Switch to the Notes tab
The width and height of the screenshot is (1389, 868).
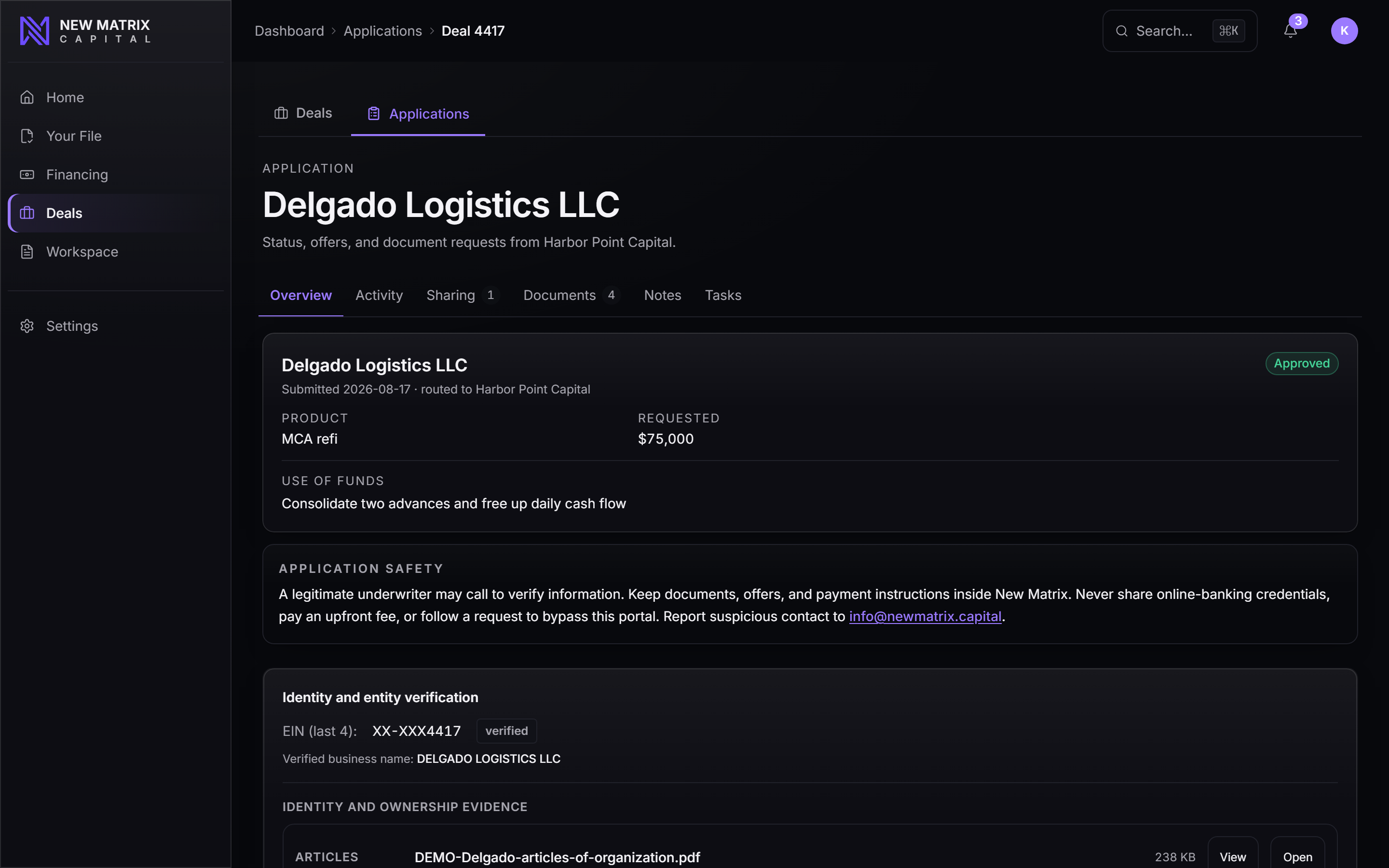[662, 295]
